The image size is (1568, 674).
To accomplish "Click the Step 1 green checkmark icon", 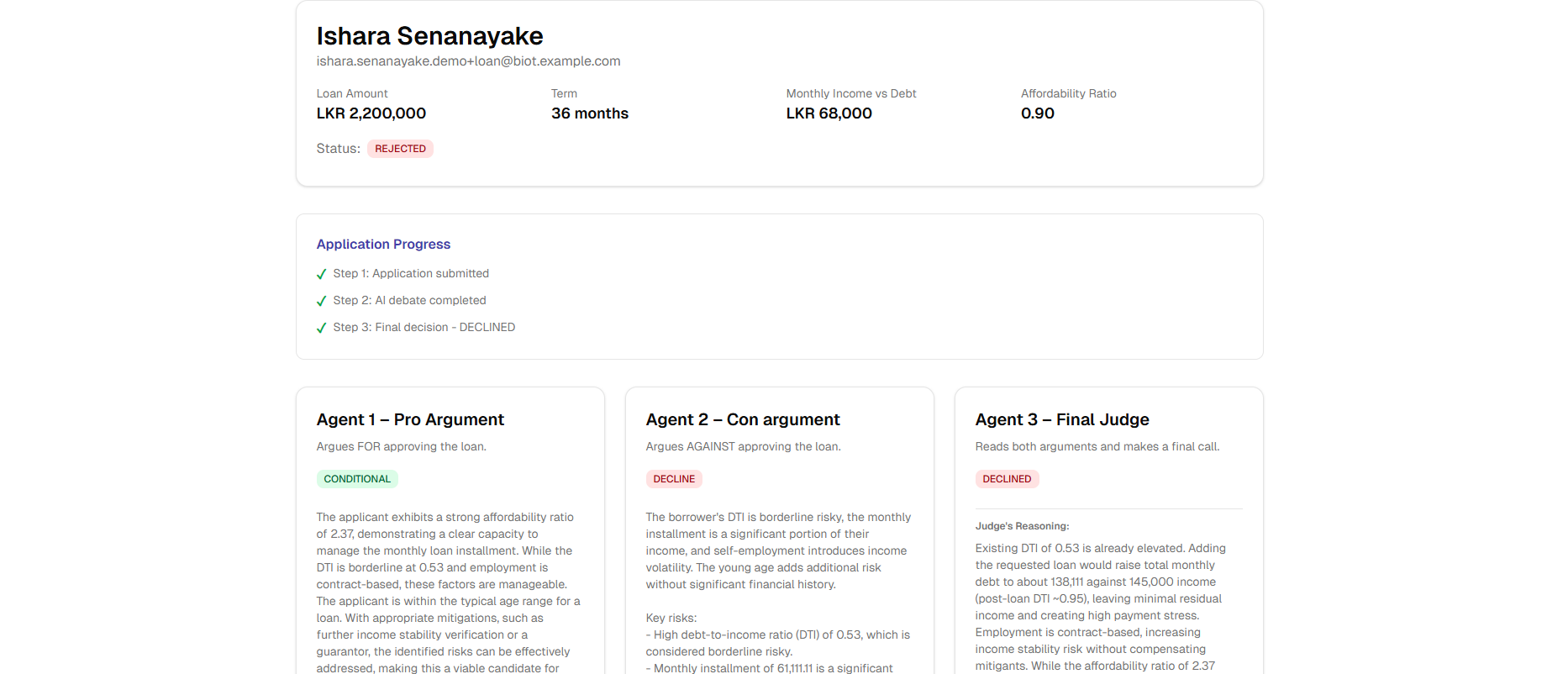I will tap(321, 274).
